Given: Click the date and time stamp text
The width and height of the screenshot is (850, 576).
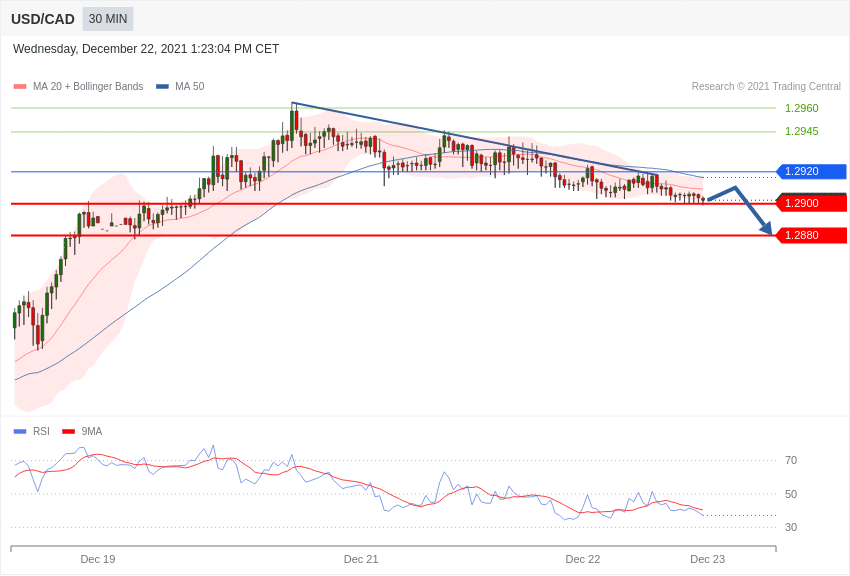Looking at the screenshot, I should [146, 49].
